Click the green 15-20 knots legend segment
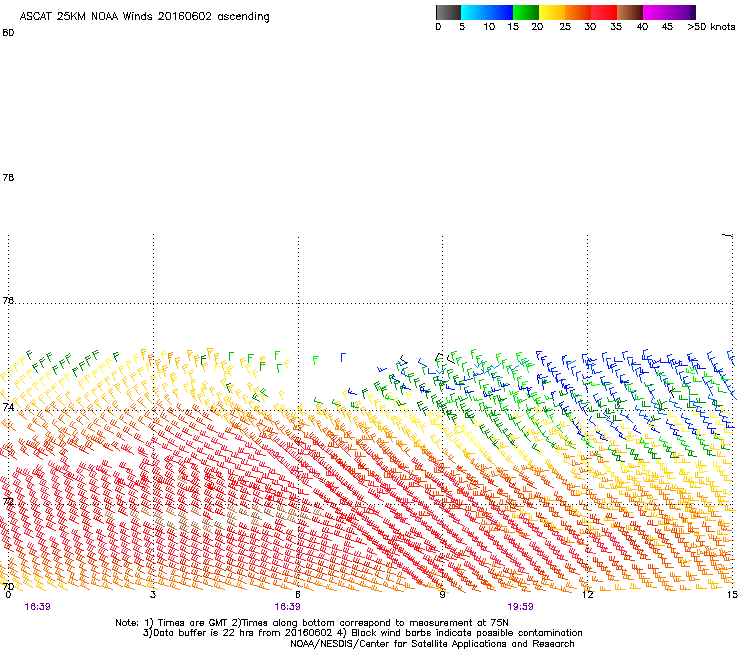Screen dimensions: 740x650 (x=526, y=12)
